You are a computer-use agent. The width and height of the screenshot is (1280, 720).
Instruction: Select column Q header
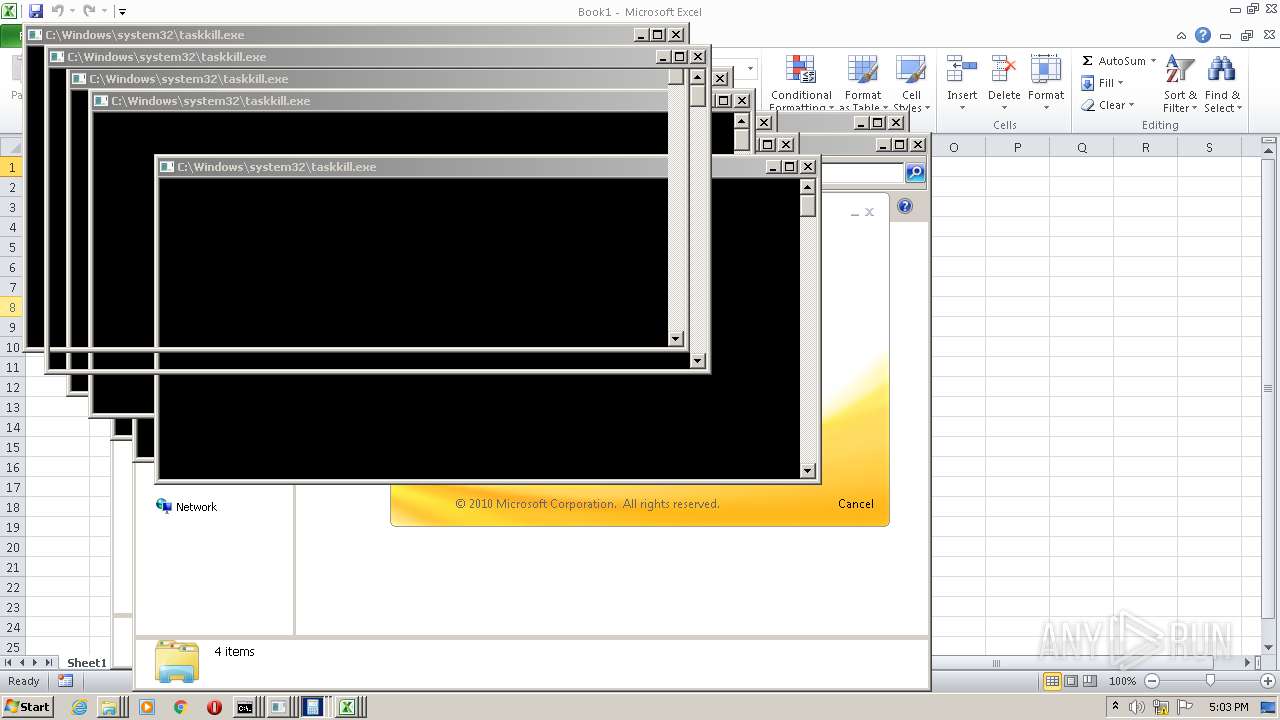[1081, 147]
